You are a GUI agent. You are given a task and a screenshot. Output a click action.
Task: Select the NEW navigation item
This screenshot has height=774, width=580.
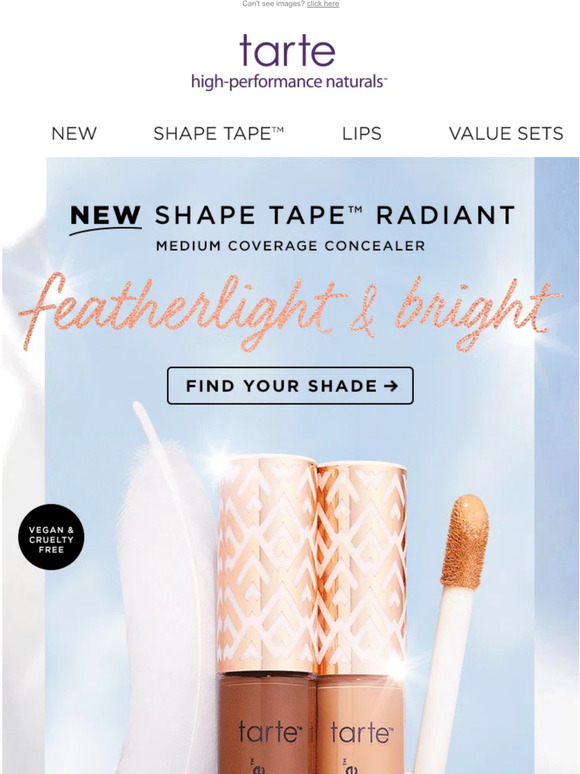(74, 133)
